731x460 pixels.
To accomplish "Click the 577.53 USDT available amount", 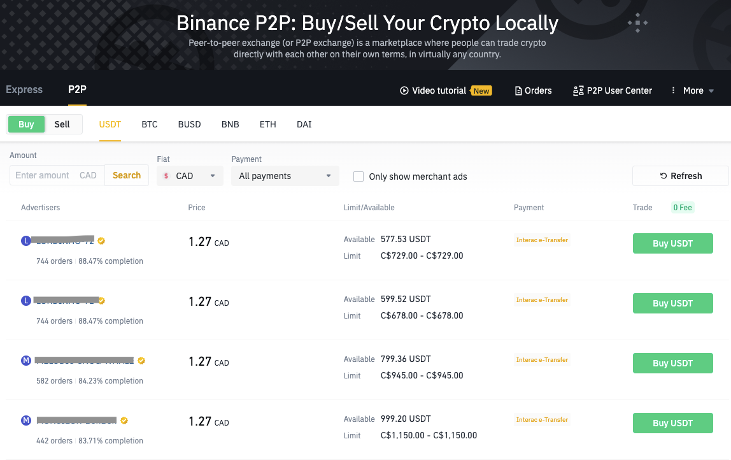I will pos(406,239).
